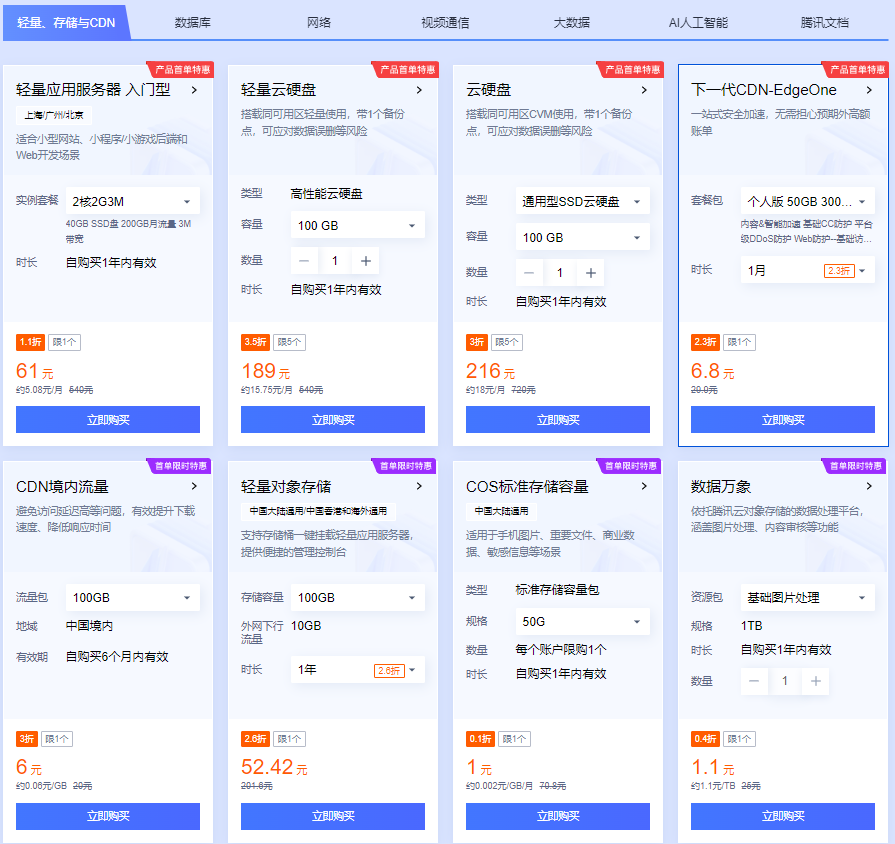The image size is (895, 844).
Task: Increase quantity with plus on 轻量云硬盘 card
Action: (366, 261)
